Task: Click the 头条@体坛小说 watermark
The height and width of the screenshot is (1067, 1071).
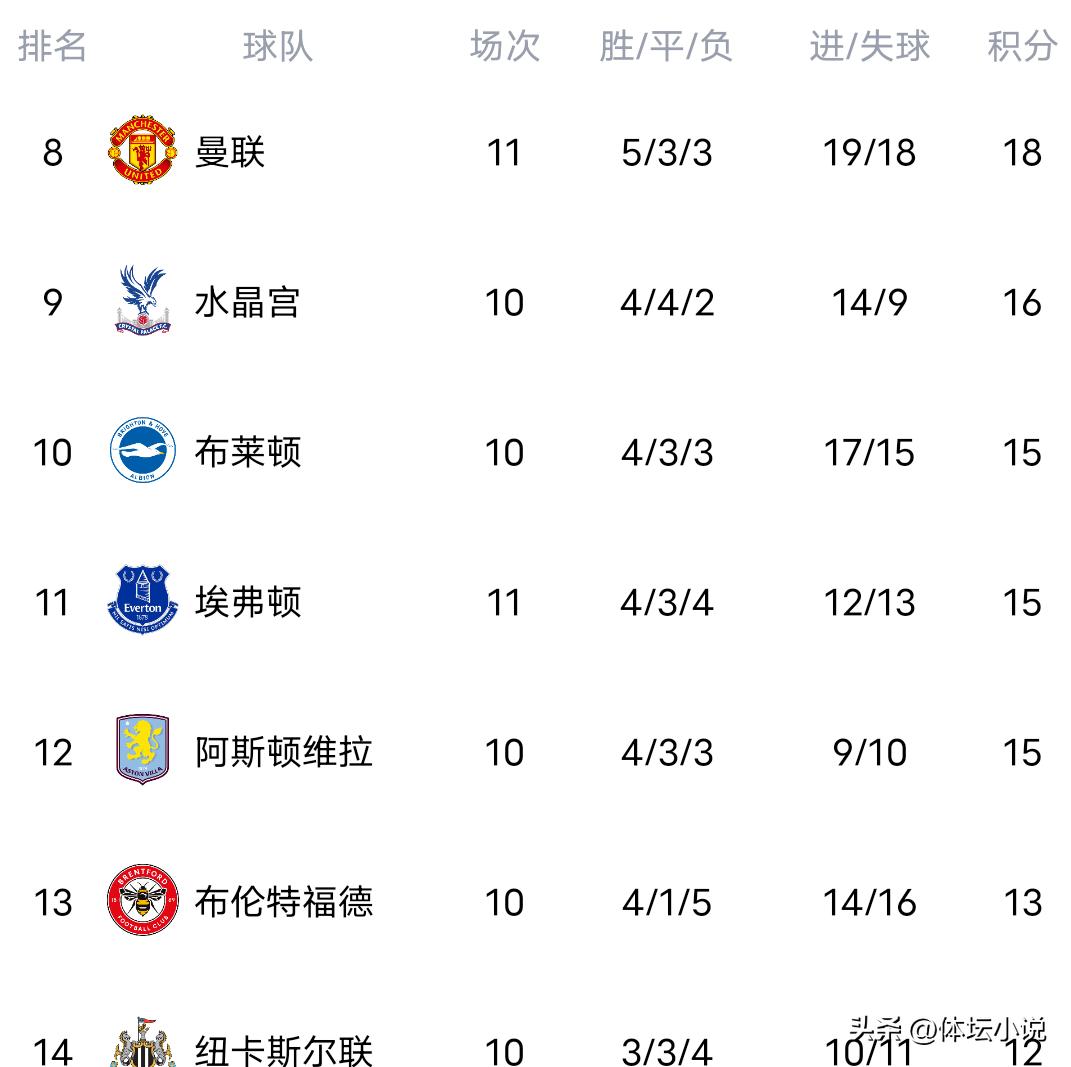Action: pos(947,1029)
